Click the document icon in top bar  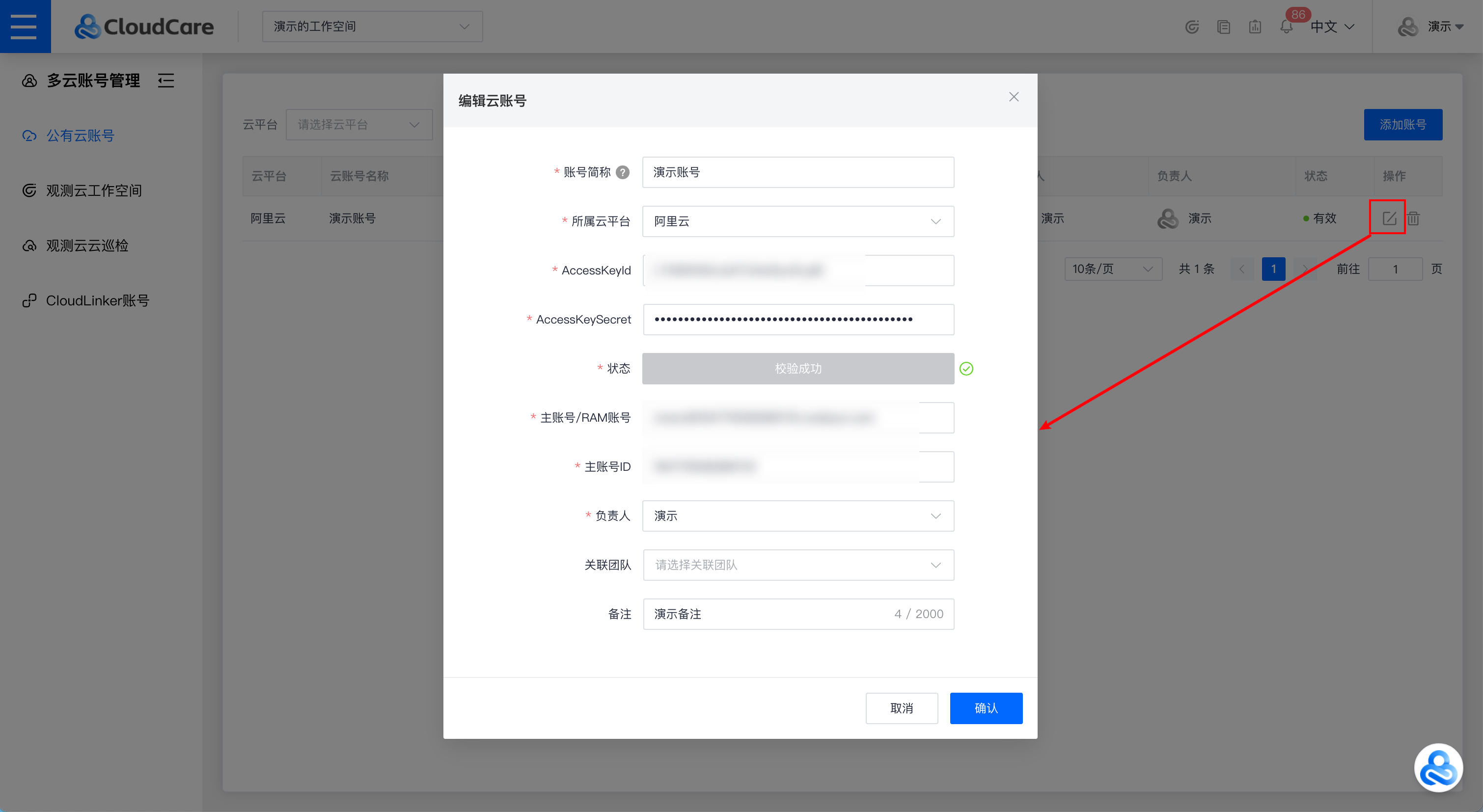point(1223,27)
